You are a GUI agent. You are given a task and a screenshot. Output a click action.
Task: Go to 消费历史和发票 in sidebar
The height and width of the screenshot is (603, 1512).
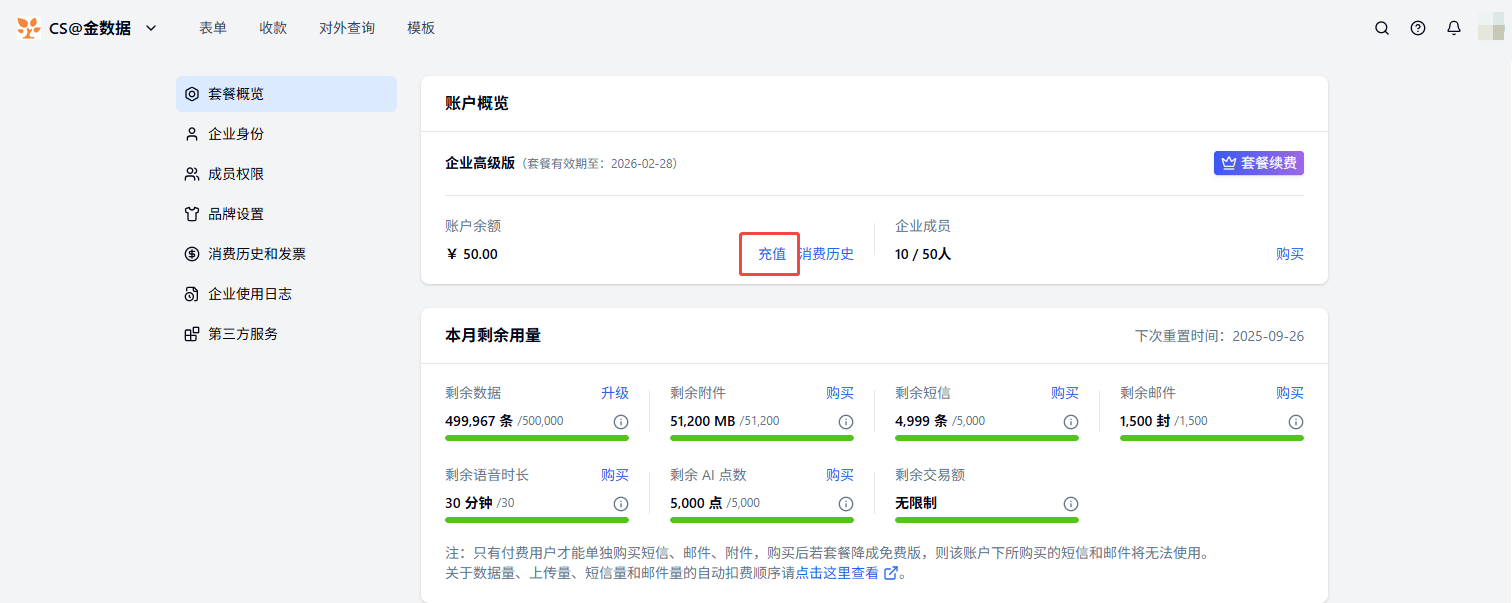tap(257, 254)
